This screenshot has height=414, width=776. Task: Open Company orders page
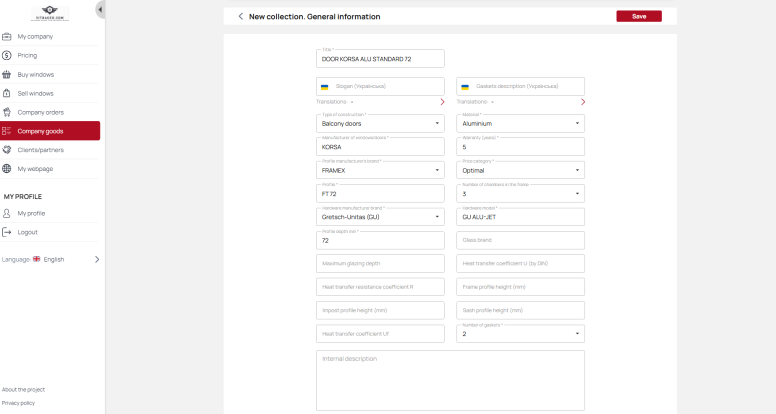tap(50, 112)
